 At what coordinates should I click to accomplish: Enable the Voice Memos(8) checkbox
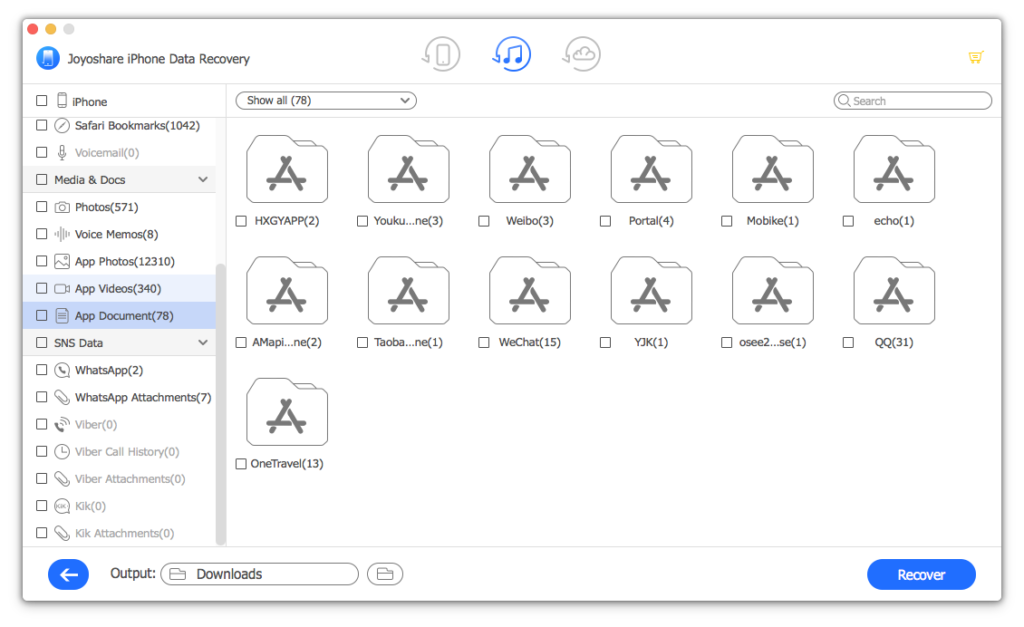click(42, 234)
